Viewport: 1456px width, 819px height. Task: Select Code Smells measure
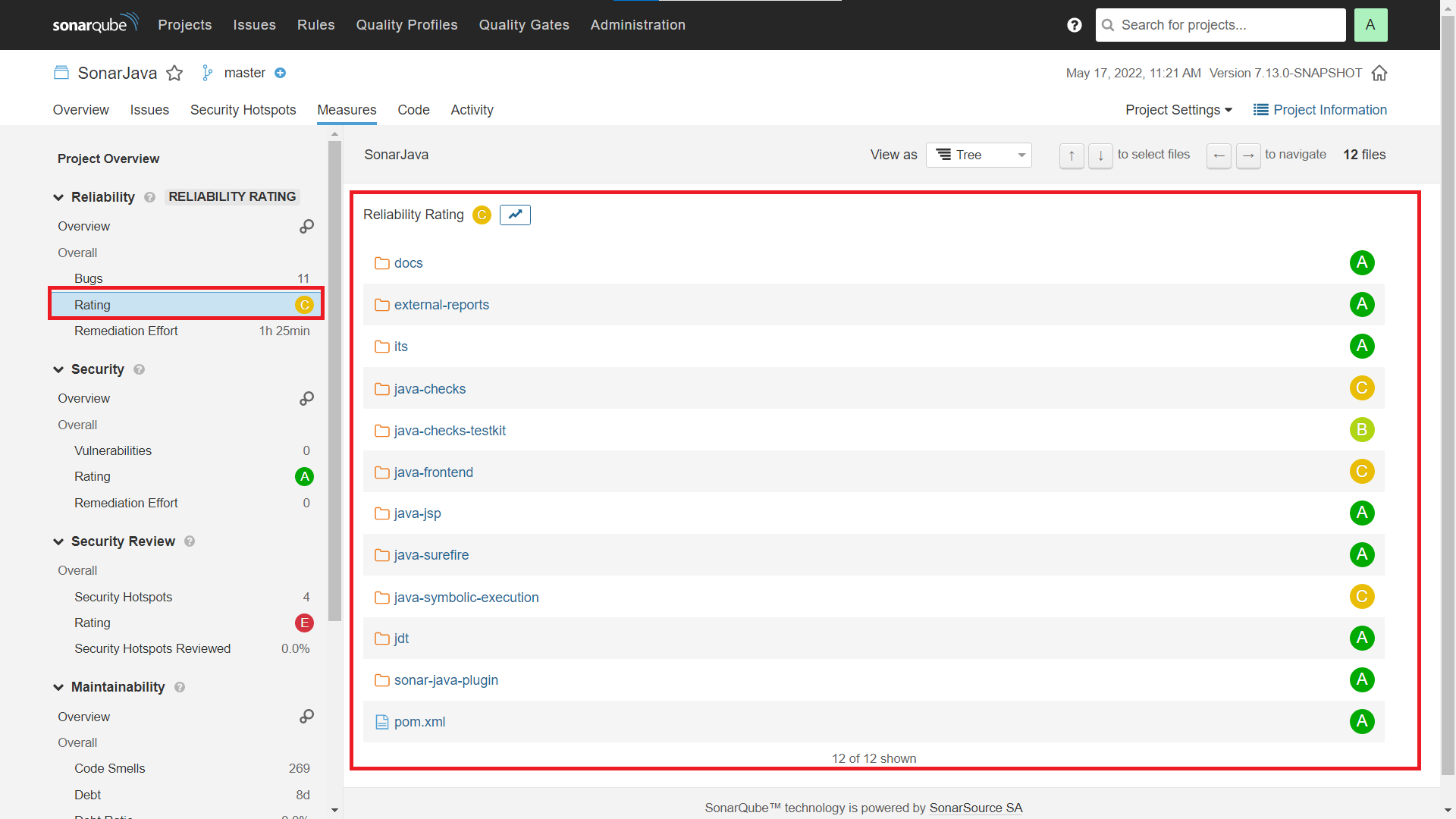[187, 768]
